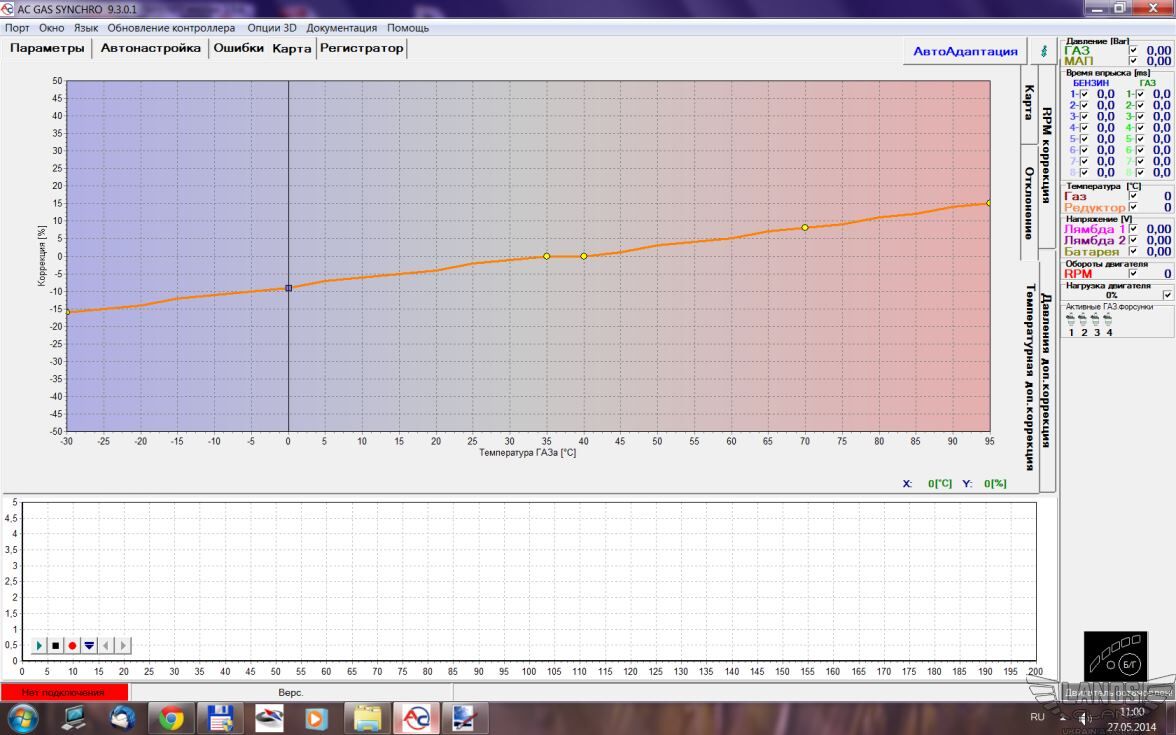
Task: Toggle gas injector 3 checkbox
Action: [x=1140, y=117]
